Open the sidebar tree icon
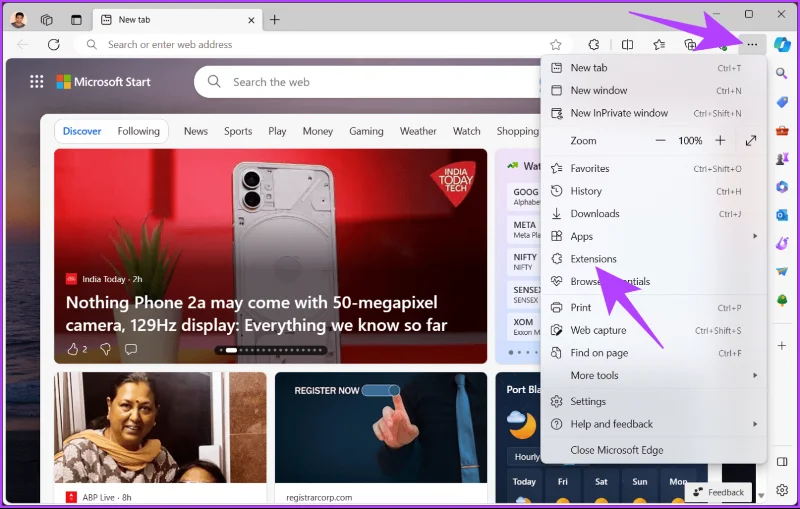 (782, 300)
